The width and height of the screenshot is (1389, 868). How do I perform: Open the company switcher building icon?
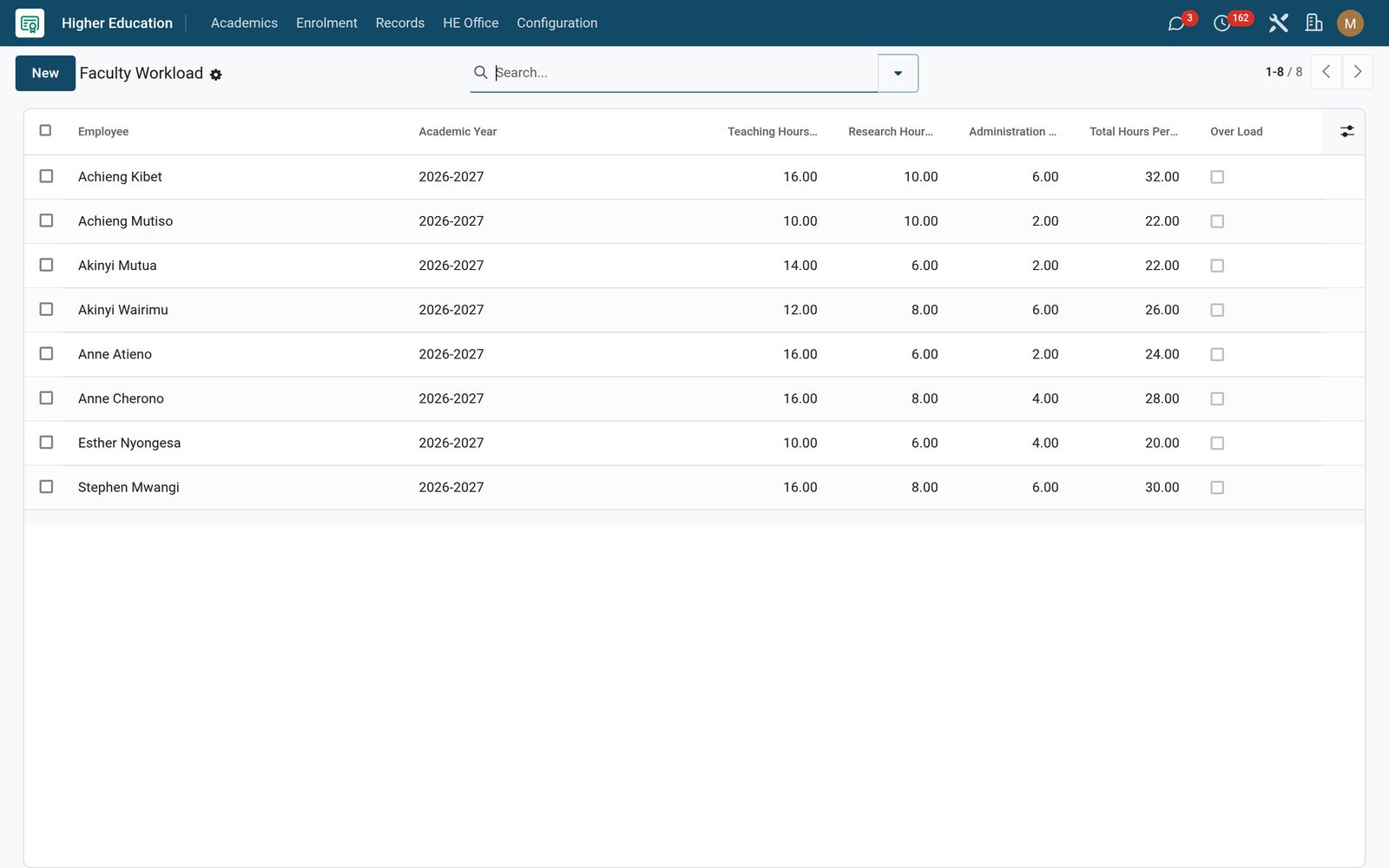pos(1314,23)
